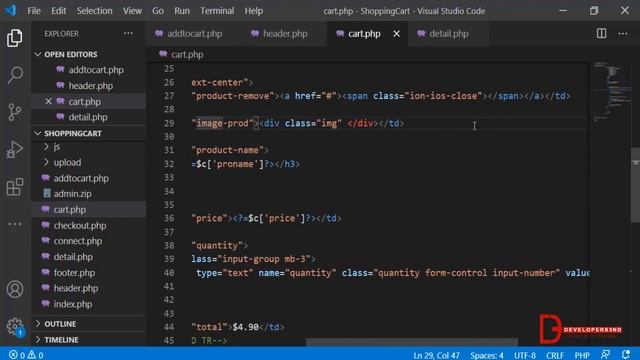Open the Source Control view icon
The width and height of the screenshot is (640, 360).
[x=15, y=112]
